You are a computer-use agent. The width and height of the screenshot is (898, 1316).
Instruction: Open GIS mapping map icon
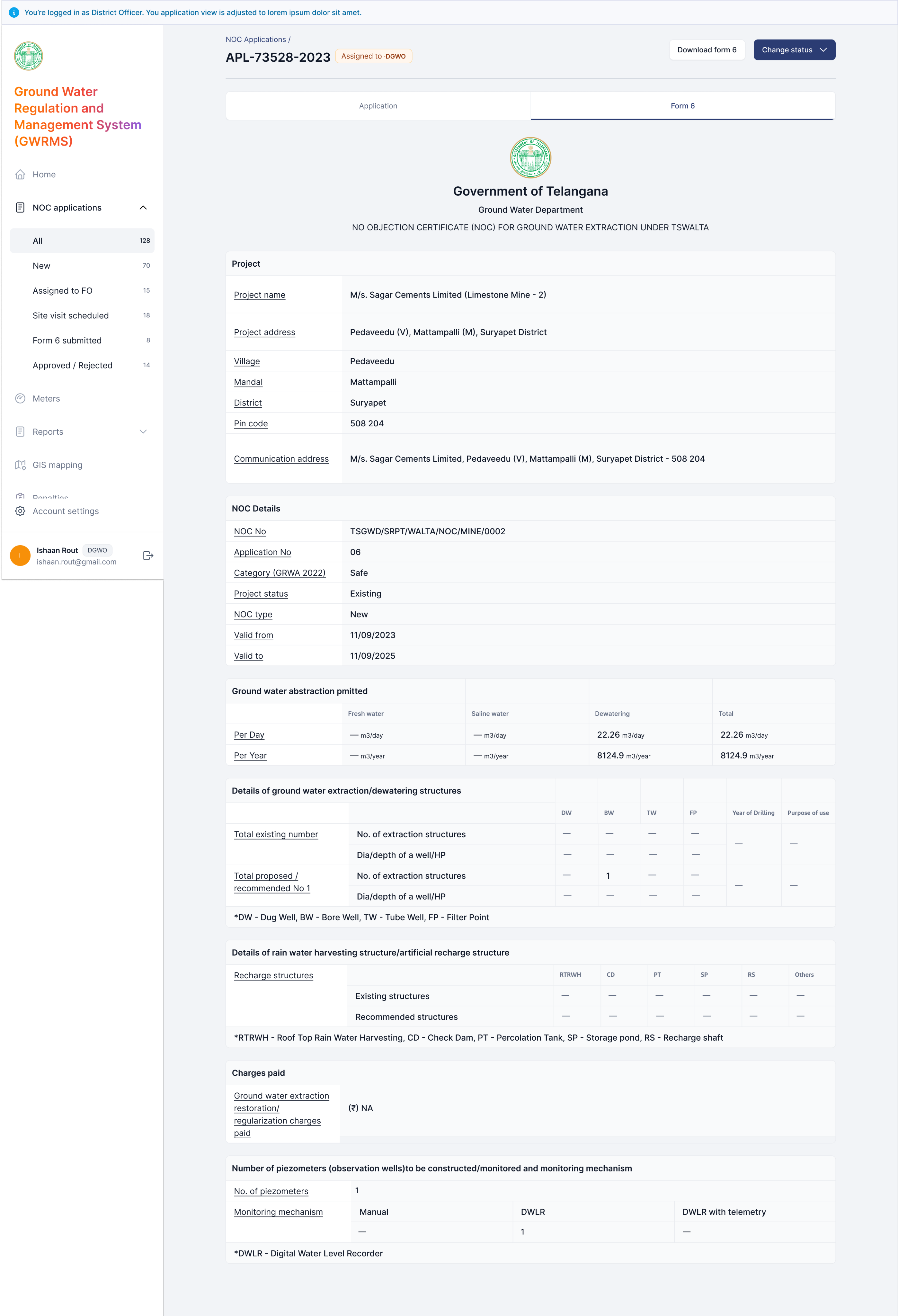[20, 465]
